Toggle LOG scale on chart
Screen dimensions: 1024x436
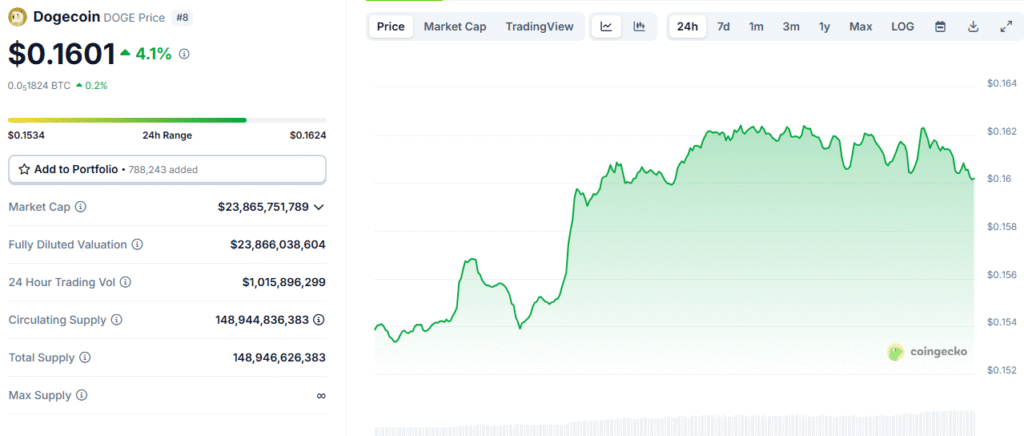point(903,27)
